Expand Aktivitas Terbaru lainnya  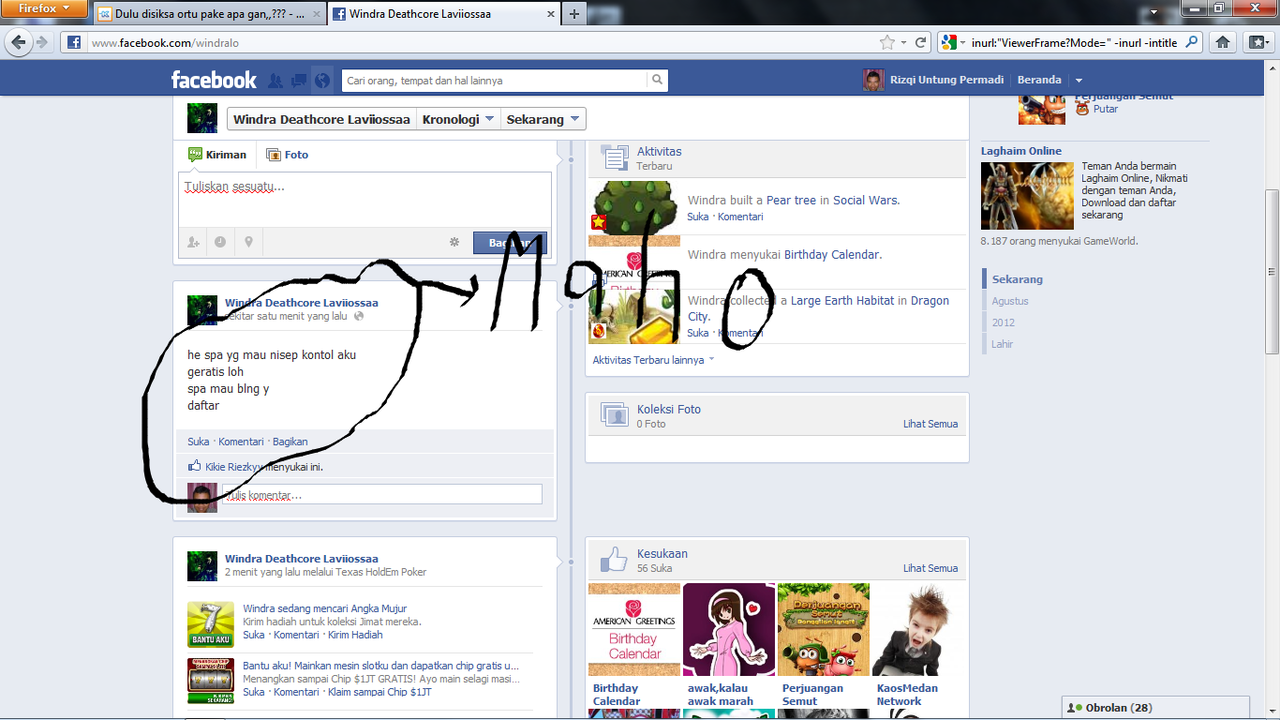click(653, 360)
